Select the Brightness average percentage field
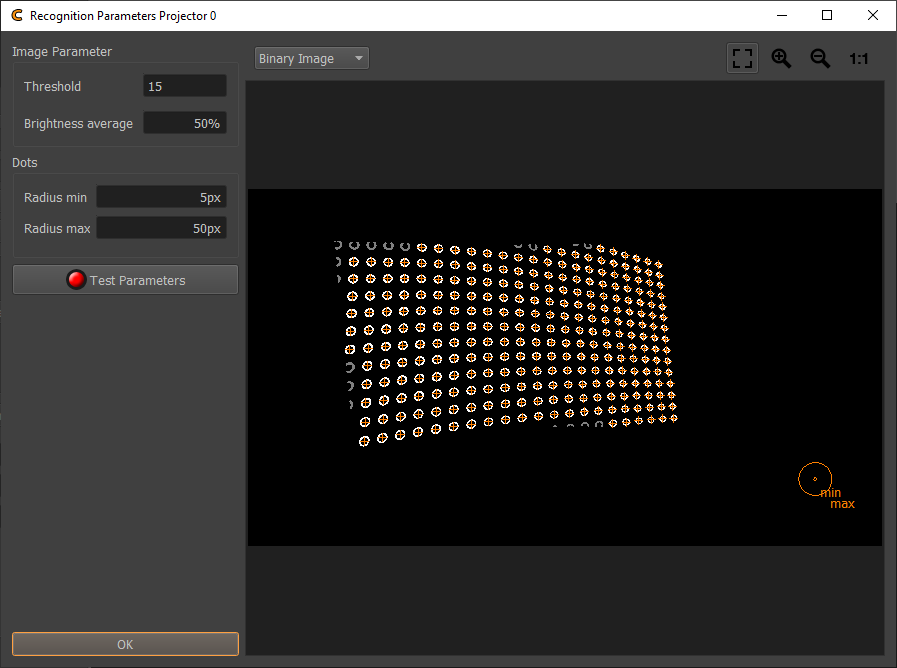897x668 pixels. [x=185, y=124]
